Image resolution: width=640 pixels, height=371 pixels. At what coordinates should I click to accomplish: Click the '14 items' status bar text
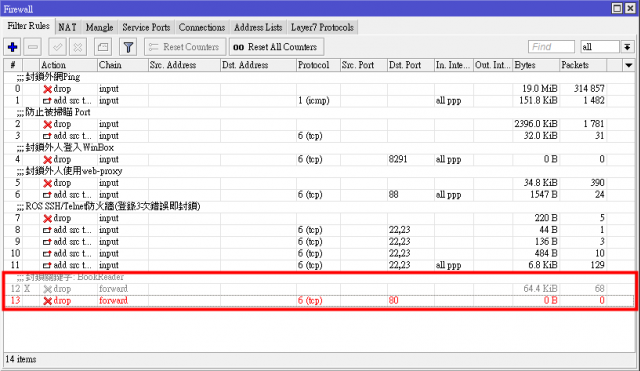tap(21, 360)
